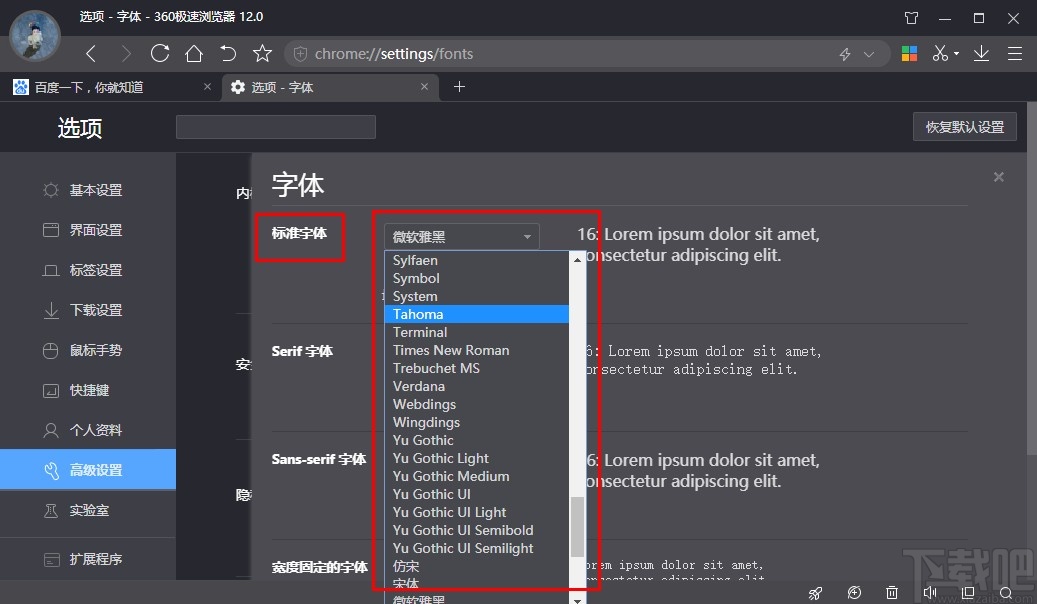Viewport: 1037px width, 604px height.
Task: Click the clock restore status bar icon
Action: pyautogui.click(x=854, y=593)
